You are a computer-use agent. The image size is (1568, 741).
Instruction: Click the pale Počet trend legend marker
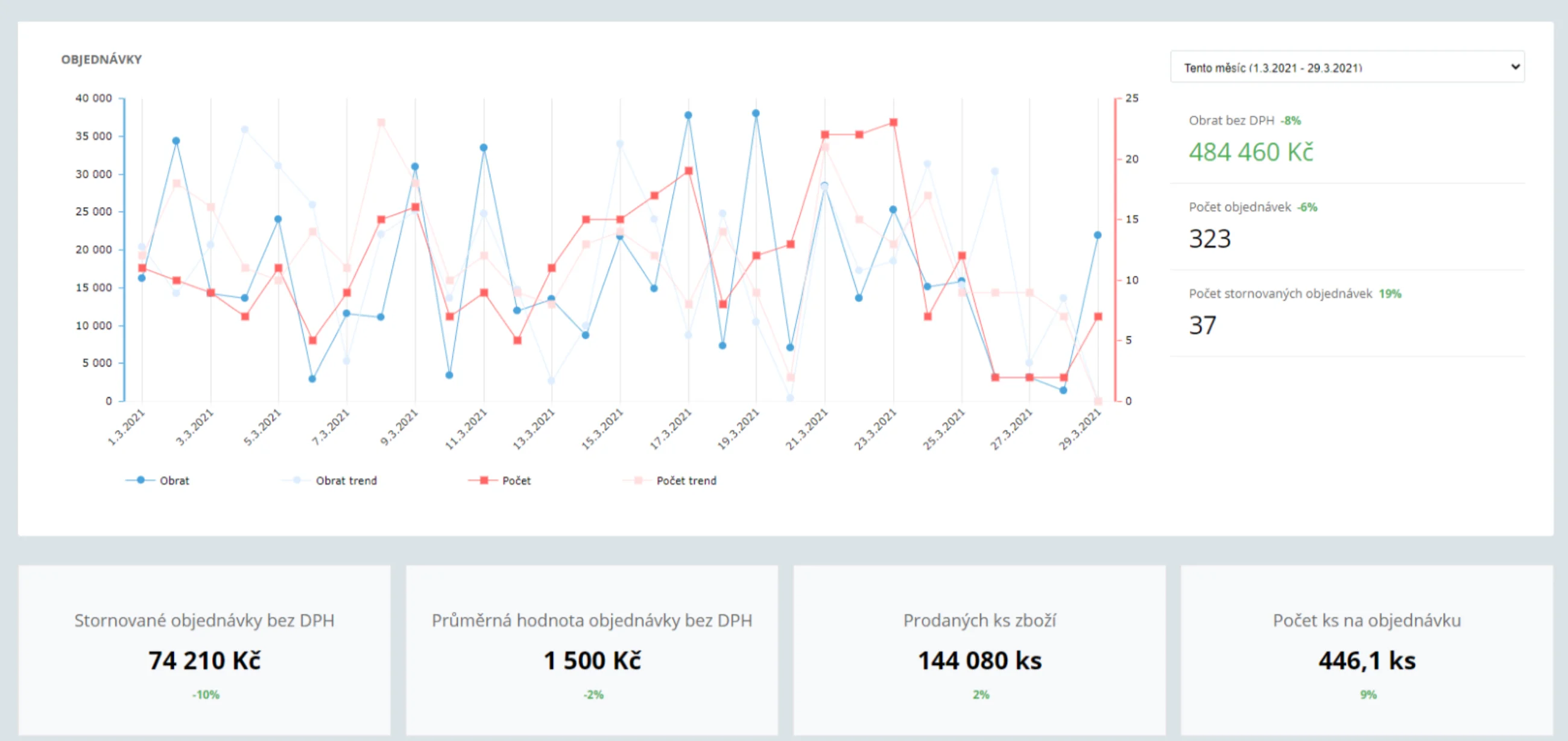(638, 480)
